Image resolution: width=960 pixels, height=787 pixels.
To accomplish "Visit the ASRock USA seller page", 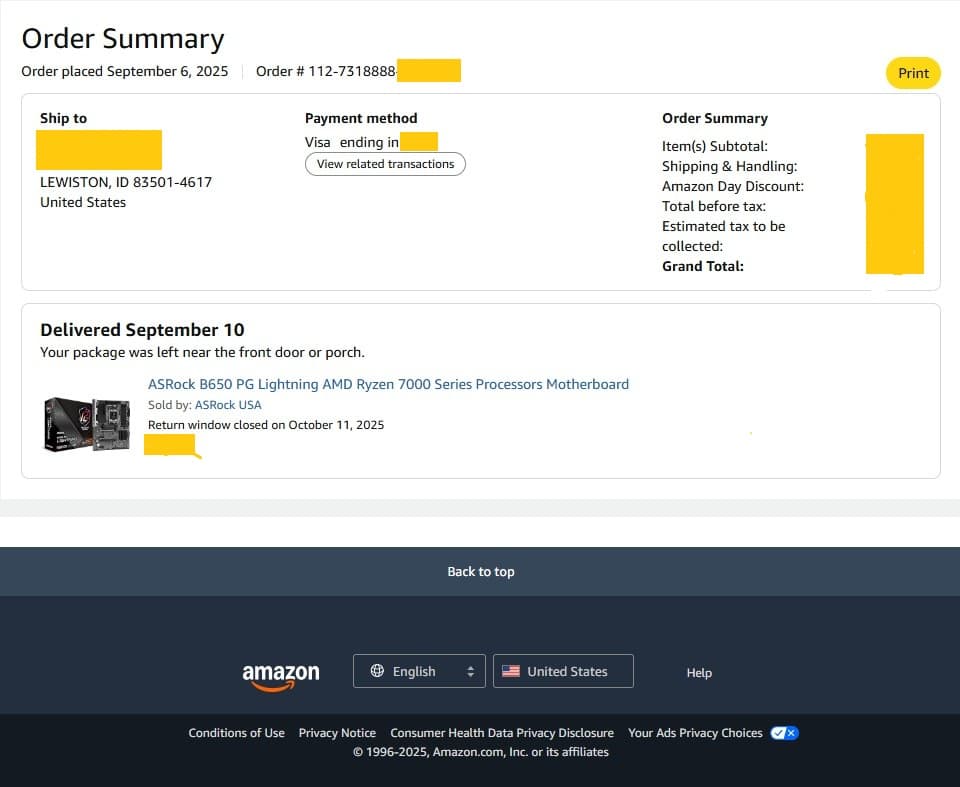I will click(x=228, y=405).
